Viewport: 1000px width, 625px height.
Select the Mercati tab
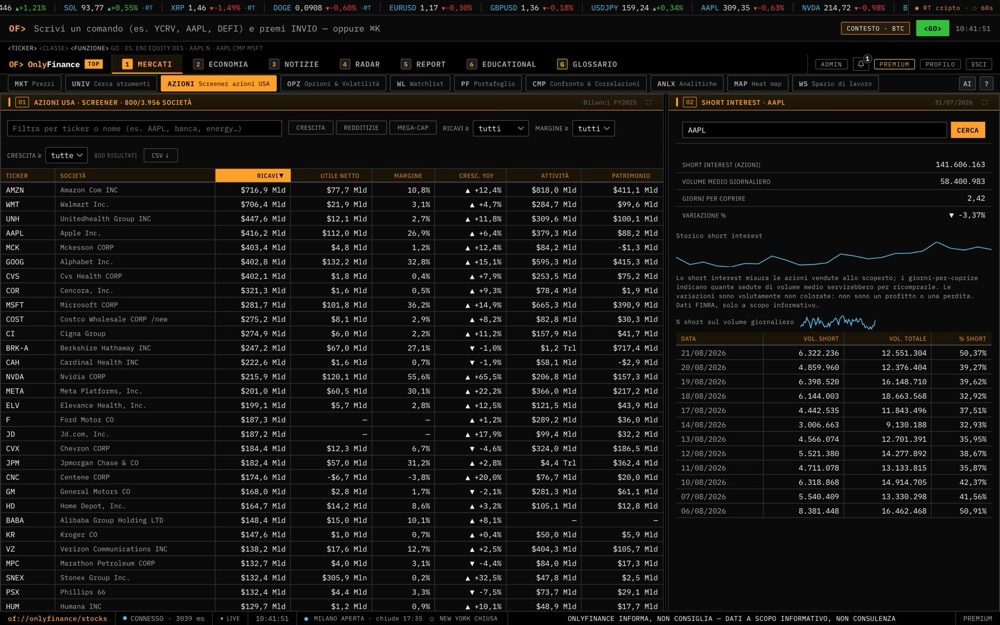147,64
